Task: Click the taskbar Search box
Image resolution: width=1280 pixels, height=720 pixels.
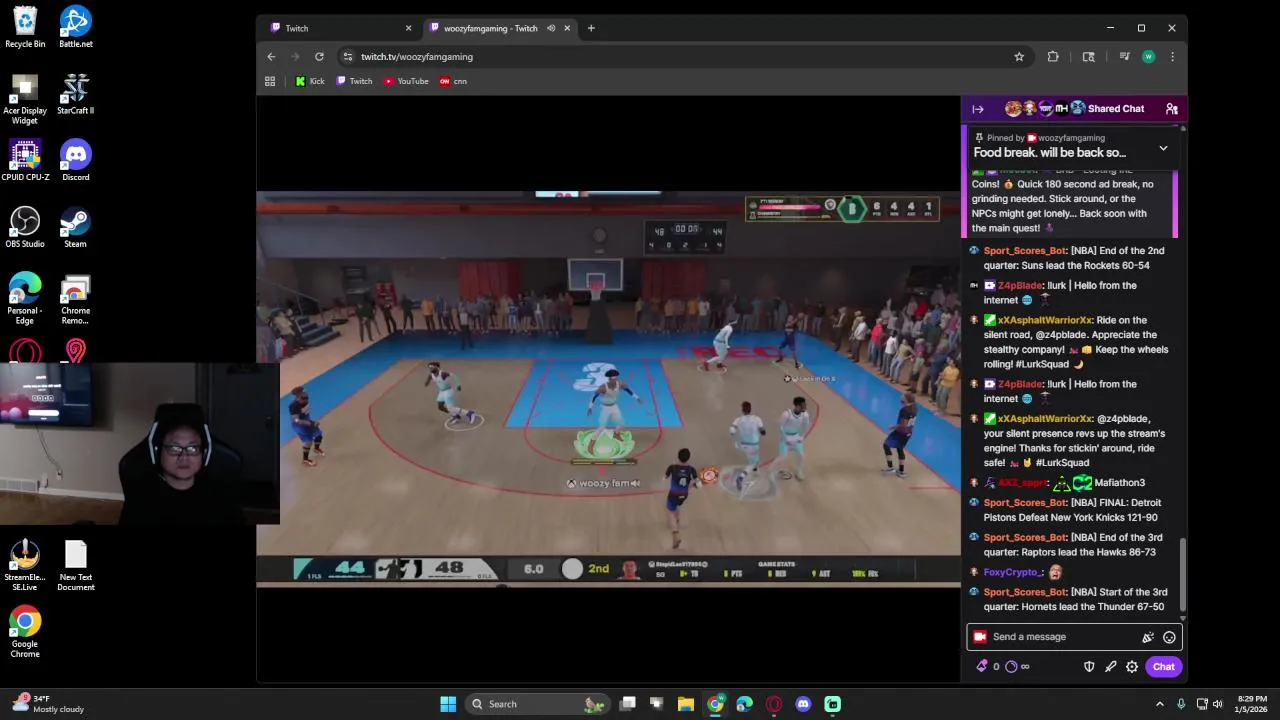Action: tap(538, 704)
